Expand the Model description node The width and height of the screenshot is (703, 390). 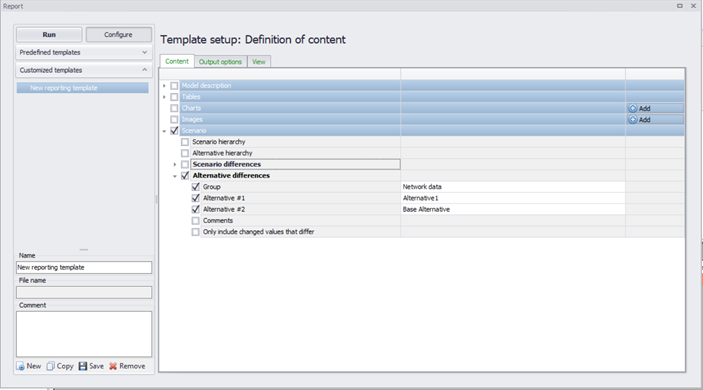164,86
